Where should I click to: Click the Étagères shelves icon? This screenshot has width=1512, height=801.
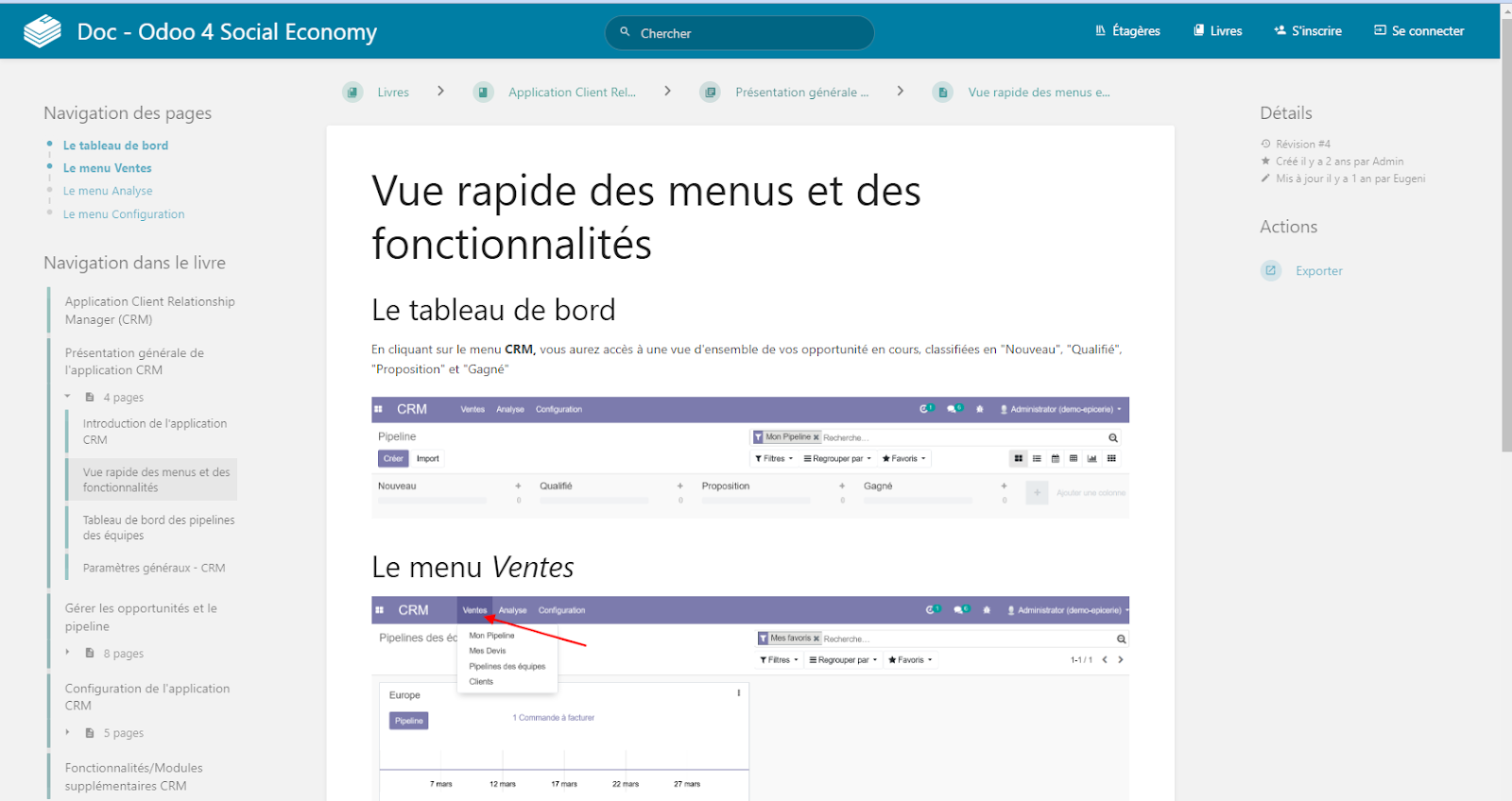tap(1100, 31)
